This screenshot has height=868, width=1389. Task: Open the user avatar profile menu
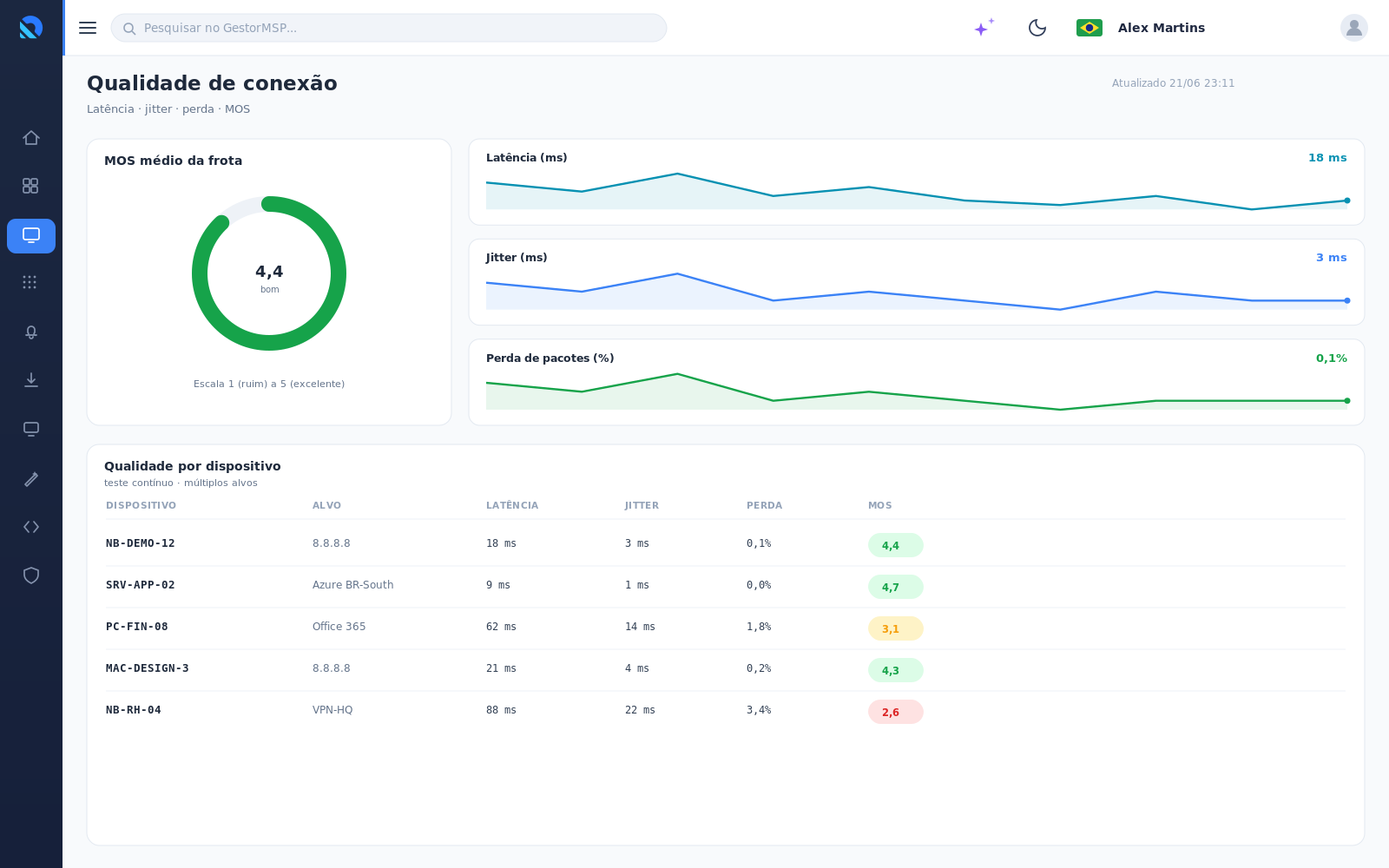(x=1354, y=28)
